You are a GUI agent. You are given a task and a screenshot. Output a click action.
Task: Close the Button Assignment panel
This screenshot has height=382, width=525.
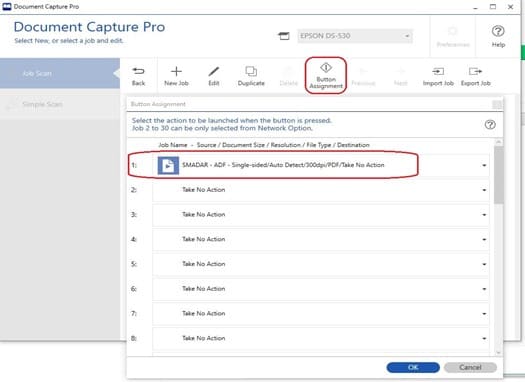[497, 104]
